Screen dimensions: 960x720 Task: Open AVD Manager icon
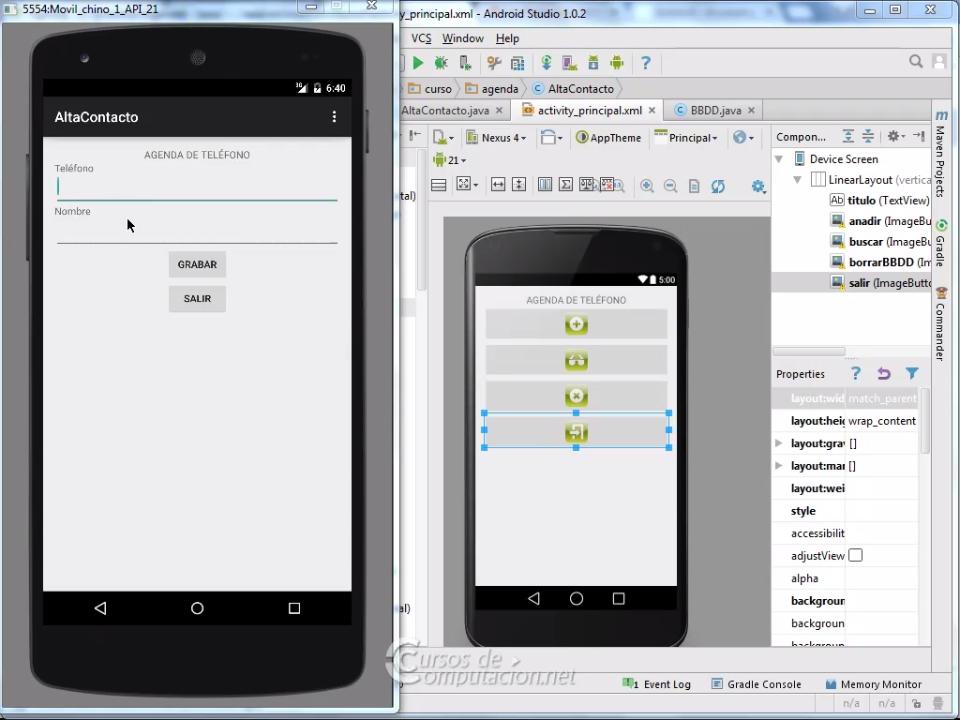tap(570, 62)
